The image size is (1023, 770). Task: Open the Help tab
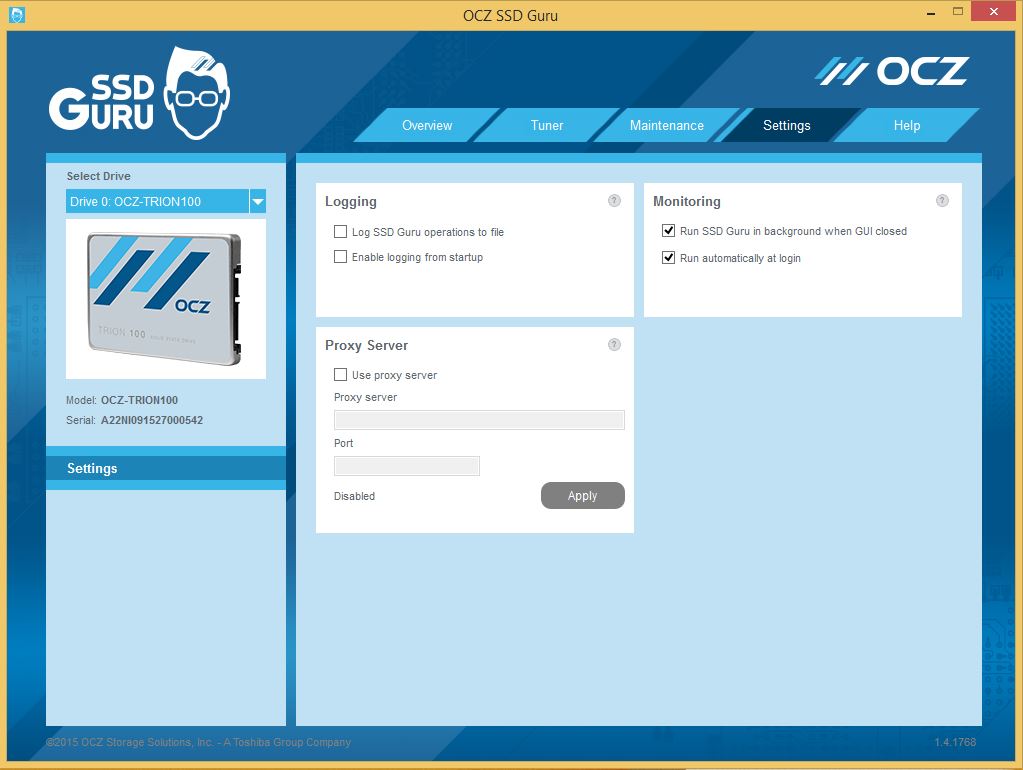(907, 125)
